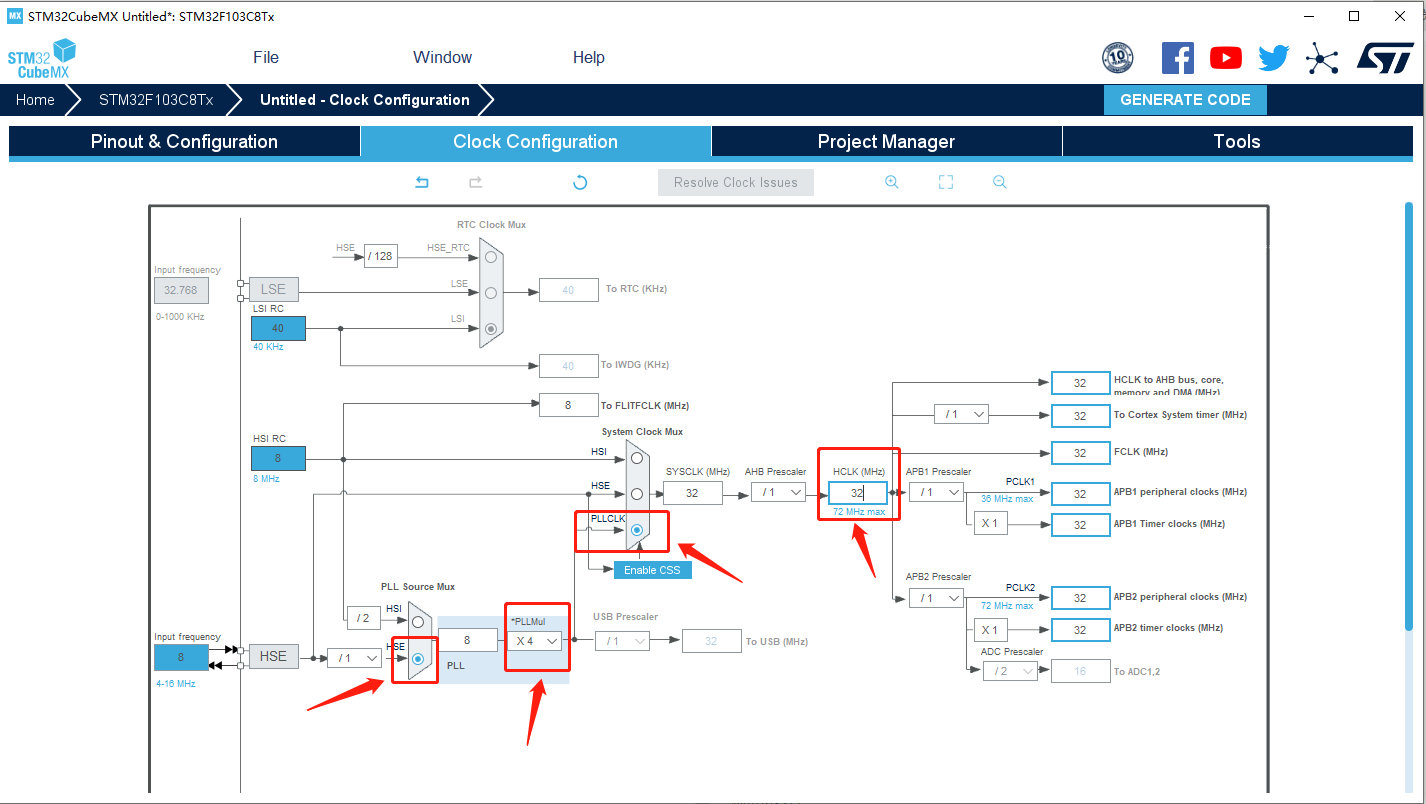Select HSE in the System Clock Mux
This screenshot has width=1426, height=804.
point(636,494)
